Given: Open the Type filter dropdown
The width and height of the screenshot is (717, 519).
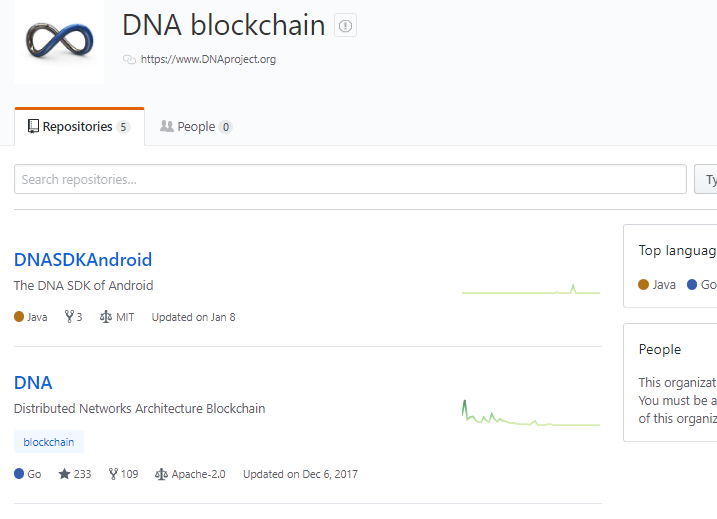Looking at the screenshot, I should 706,180.
